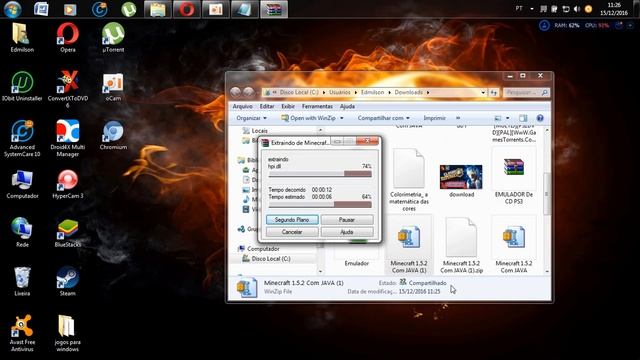Launch HyperCam 3 from the desktop

coord(68,184)
